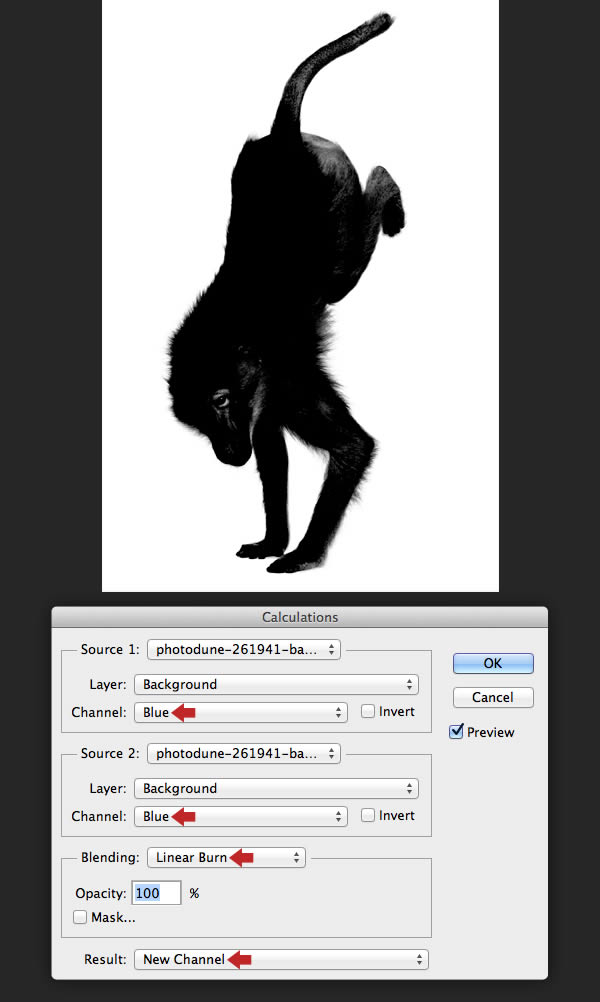The image size is (600, 1002).
Task: Cancel the Calculations dialog
Action: (x=493, y=697)
